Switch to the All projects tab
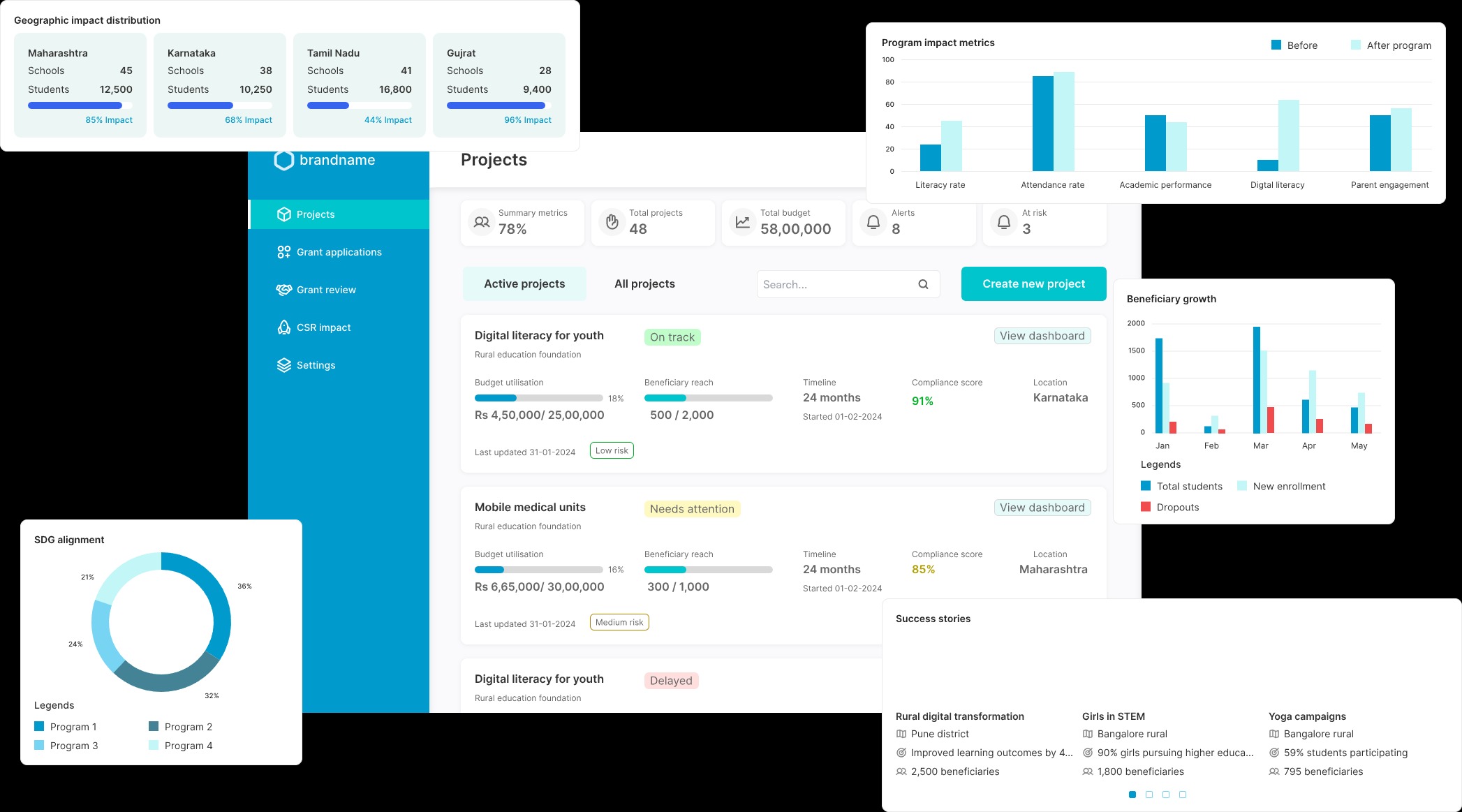Viewport: 1462px width, 812px height. click(644, 283)
